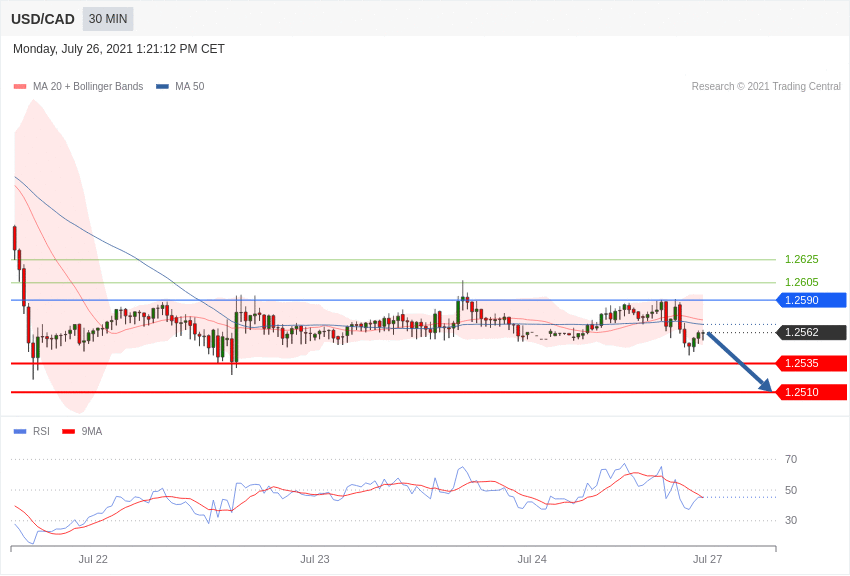Click the blue RSI legend swatch

(x=20, y=431)
